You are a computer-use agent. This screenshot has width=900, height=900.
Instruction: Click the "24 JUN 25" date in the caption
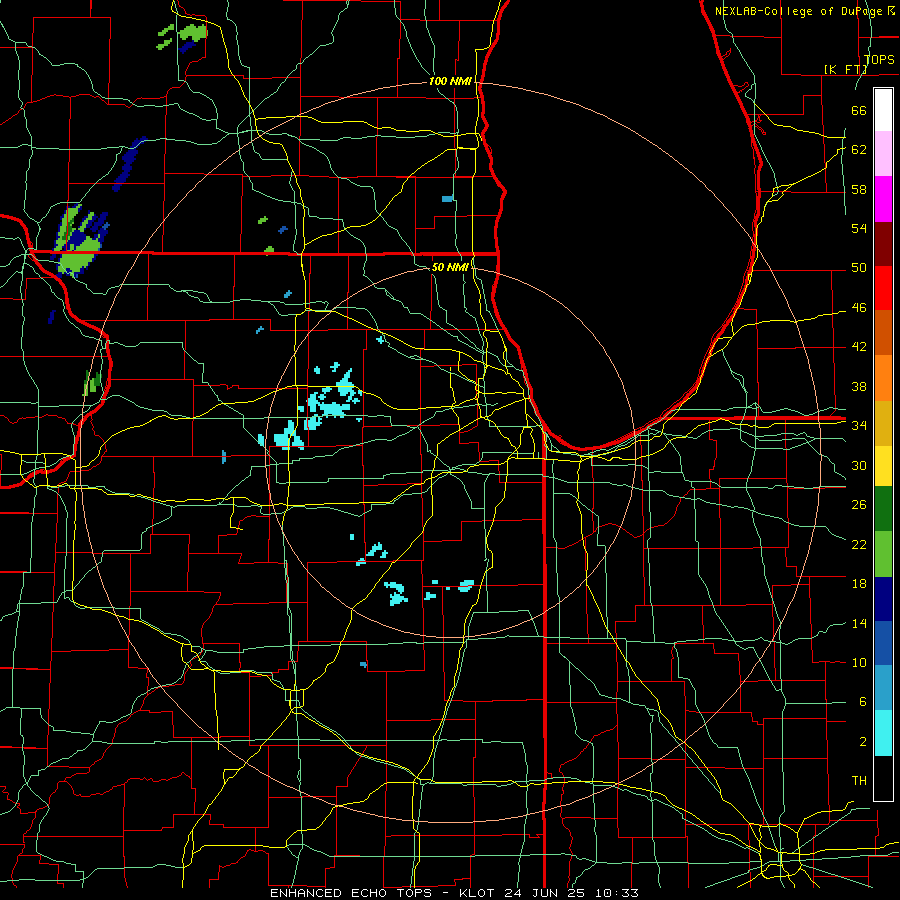547,893
